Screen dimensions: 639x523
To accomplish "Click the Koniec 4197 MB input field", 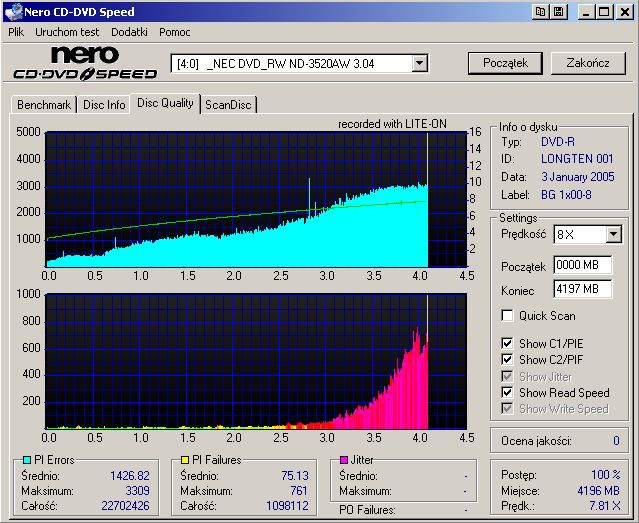I will pyautogui.click(x=583, y=289).
